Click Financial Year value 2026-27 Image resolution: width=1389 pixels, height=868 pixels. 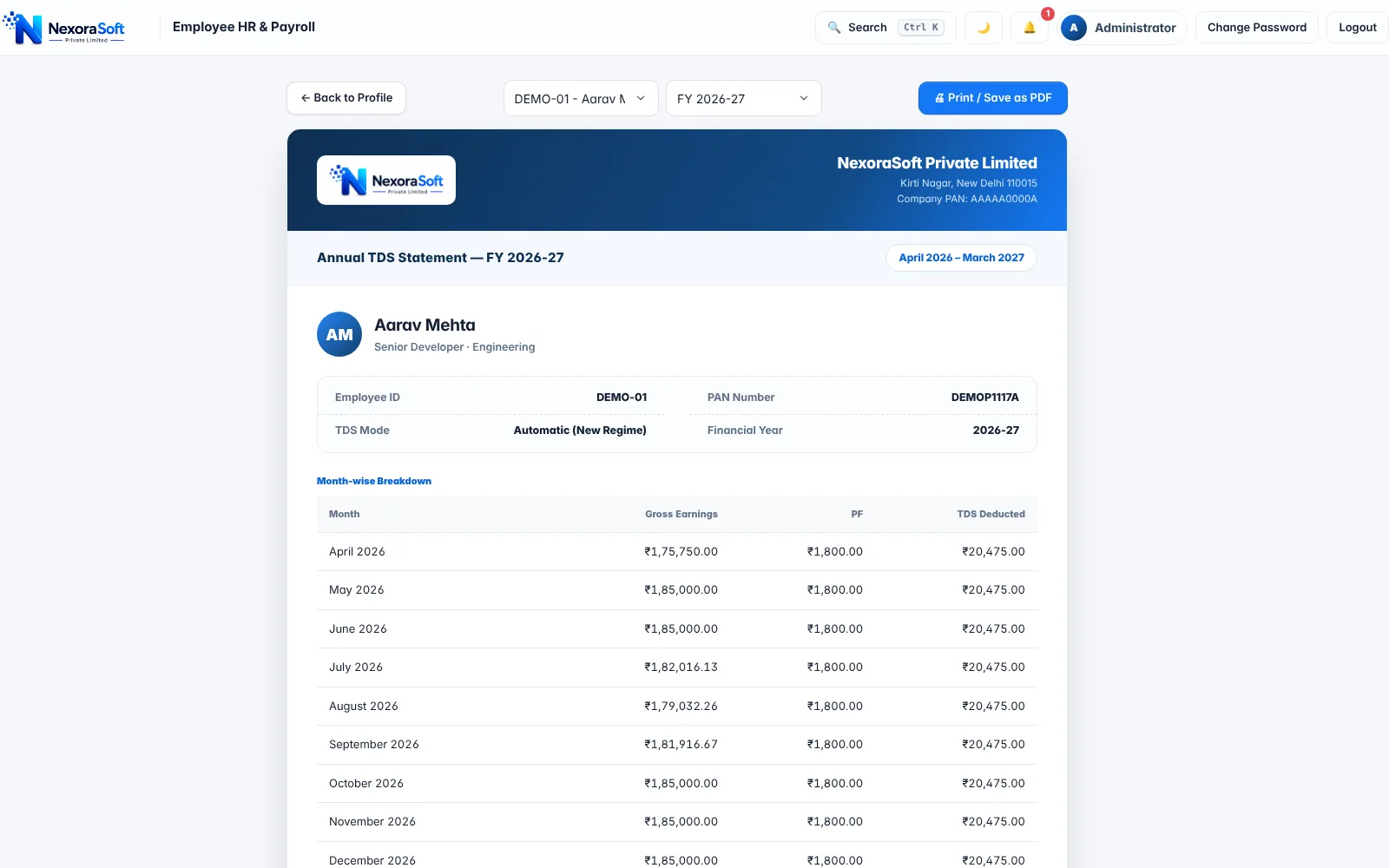996,431
